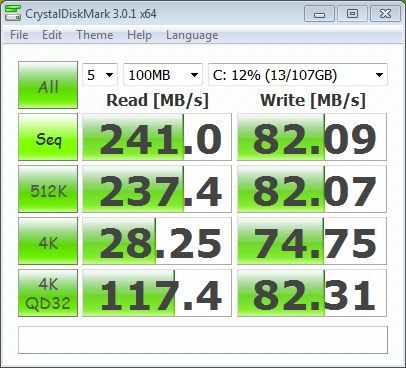The width and height of the screenshot is (406, 368).
Task: Start the 512K benchmark test
Action: [48, 189]
